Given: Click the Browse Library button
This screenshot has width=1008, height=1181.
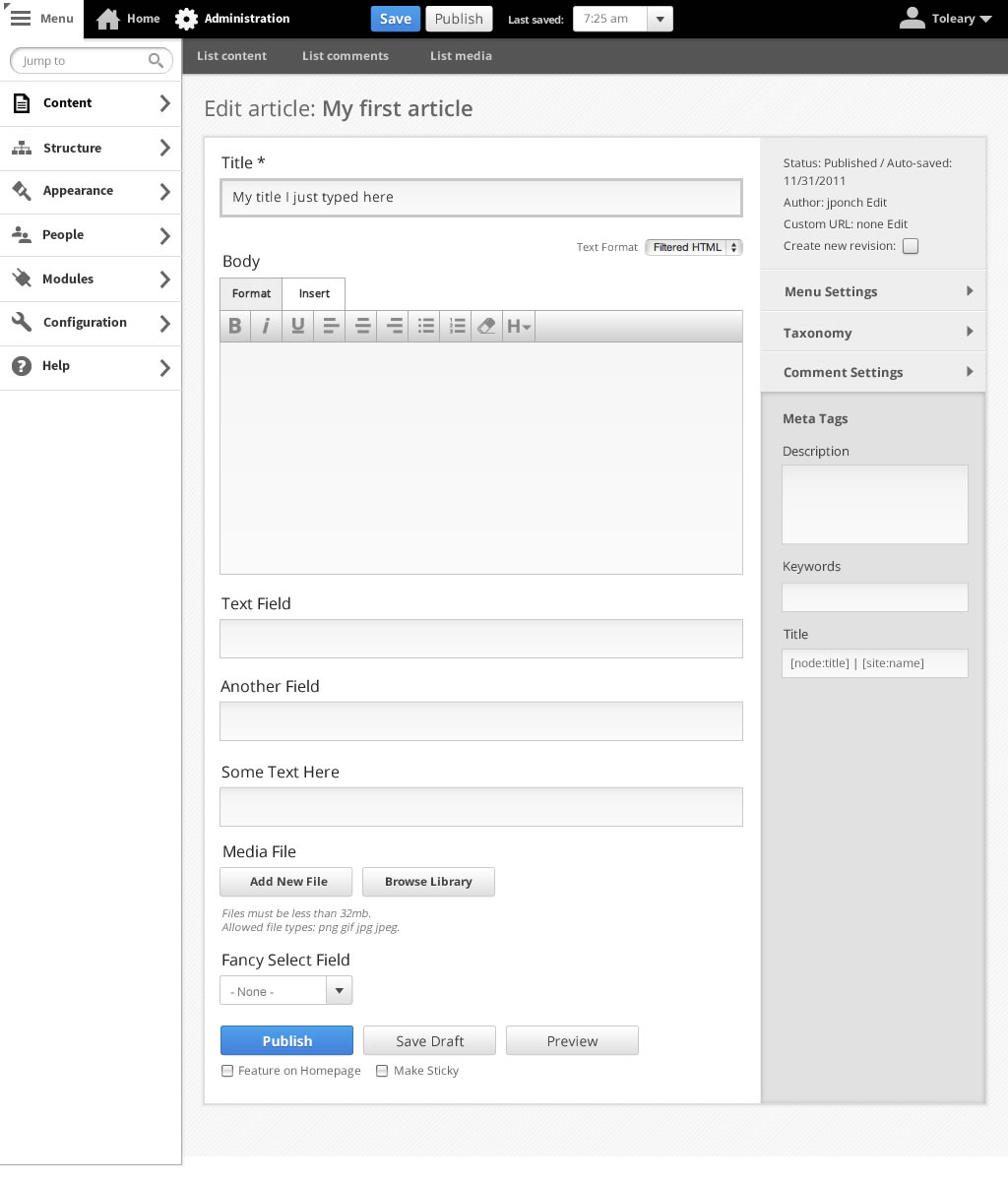Looking at the screenshot, I should (x=428, y=882).
